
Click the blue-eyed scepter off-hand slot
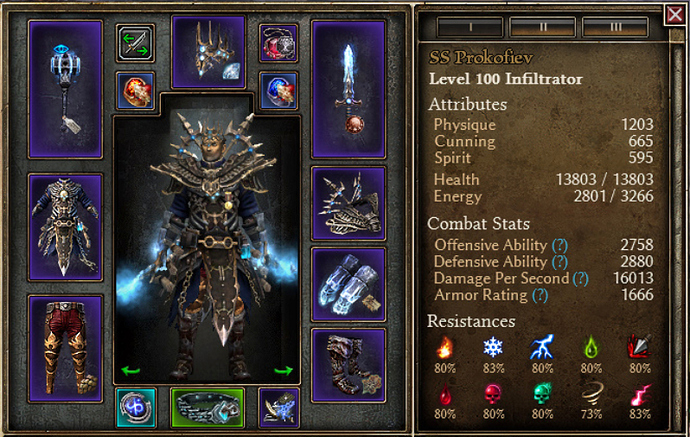pyautogui.click(x=65, y=89)
